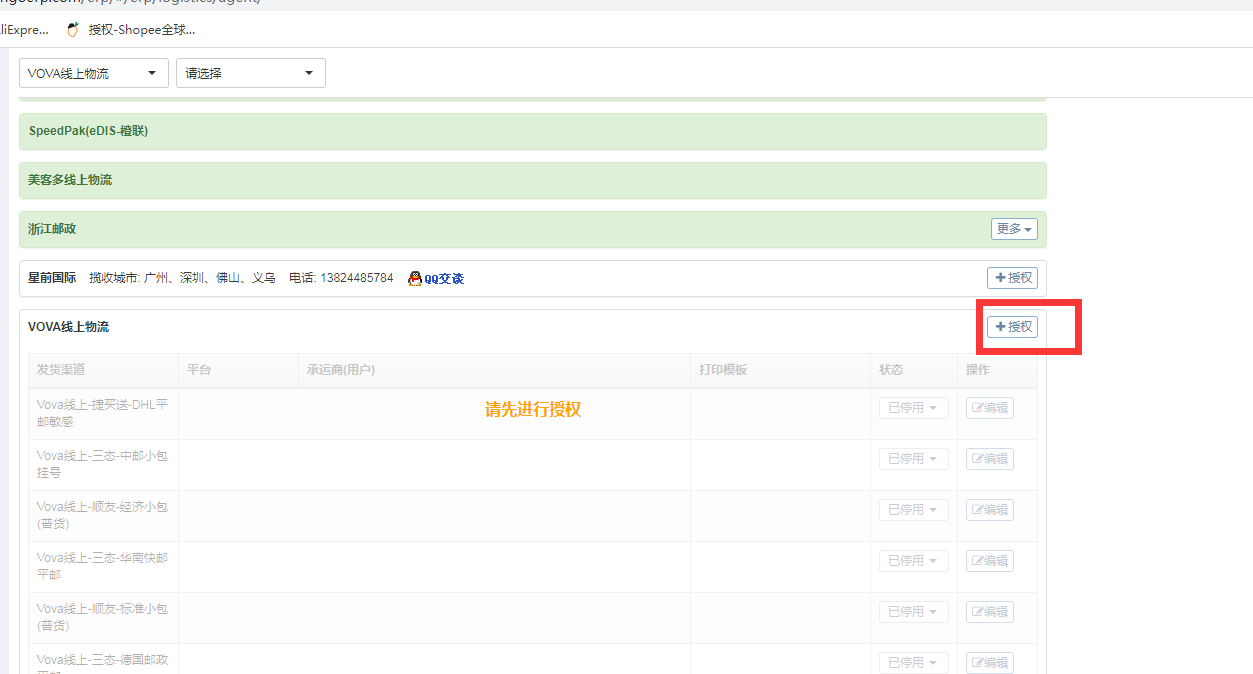Image resolution: width=1253 pixels, height=674 pixels.
Task: Click 授权 button in VOVA线上物流 panel
Action: [1012, 327]
